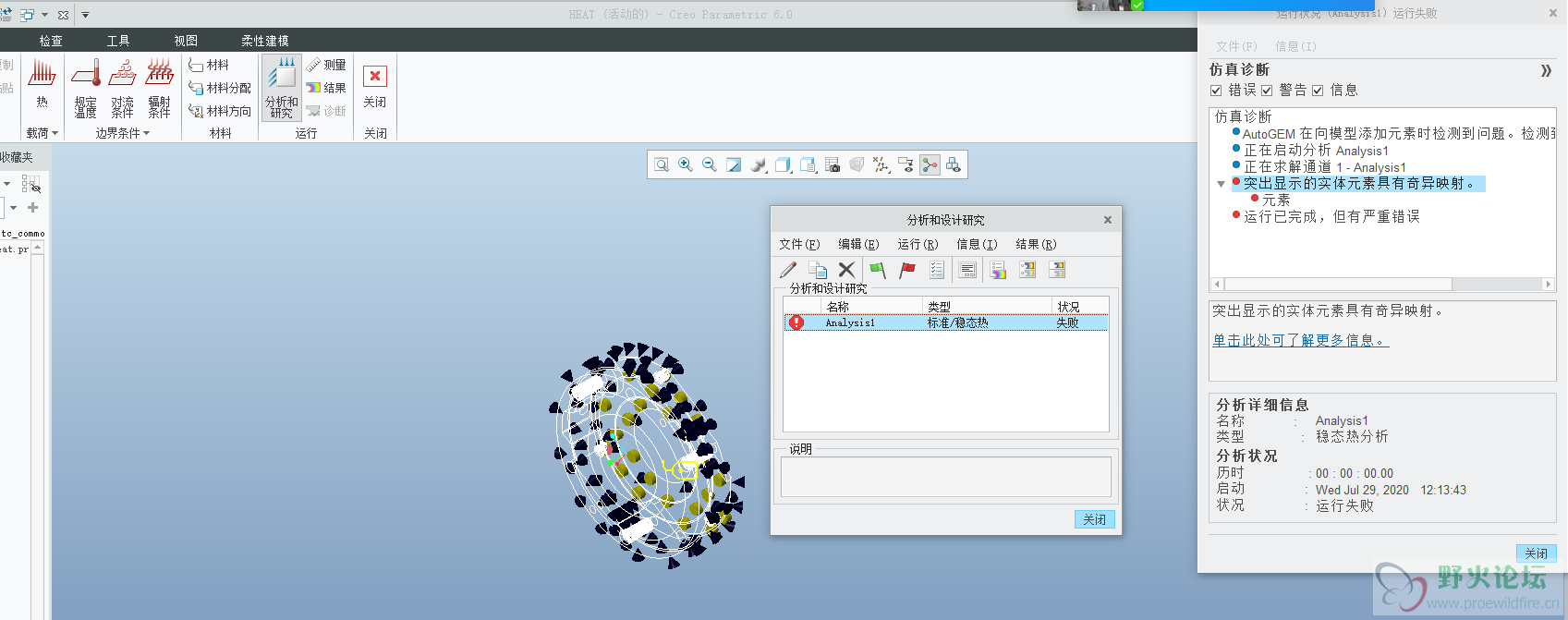Open 结果(R) menu in analysis dialog
The width and height of the screenshot is (1568, 620).
[1036, 244]
